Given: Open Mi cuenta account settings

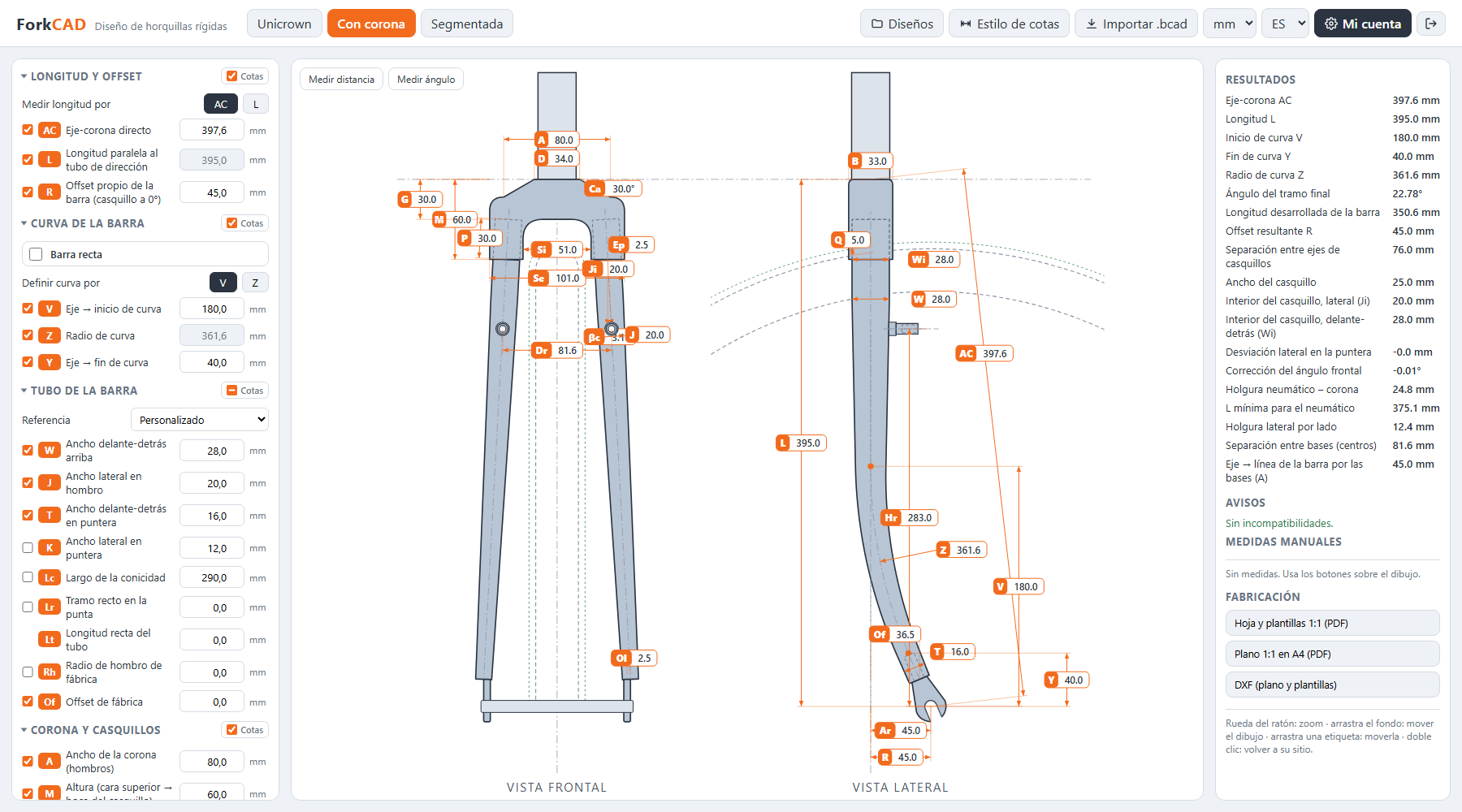Looking at the screenshot, I should click(1363, 24).
